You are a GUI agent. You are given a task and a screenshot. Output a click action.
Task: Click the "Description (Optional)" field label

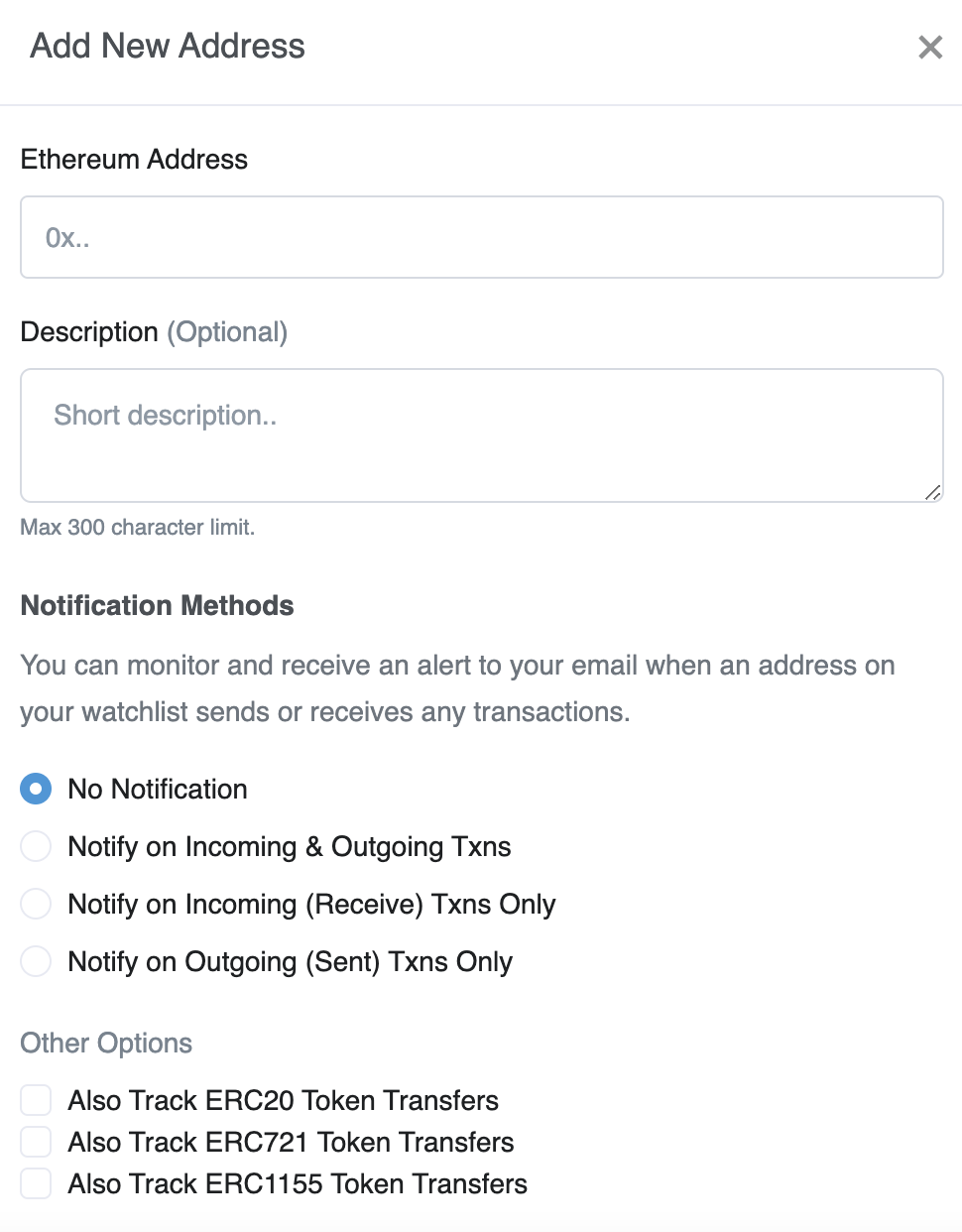pos(154,332)
